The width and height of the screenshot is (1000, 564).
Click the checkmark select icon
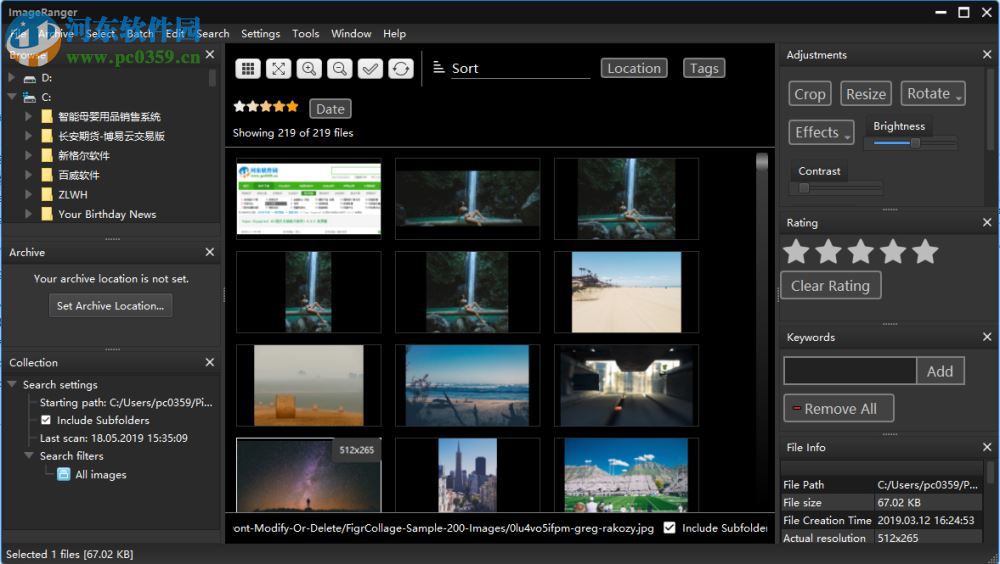[x=370, y=68]
